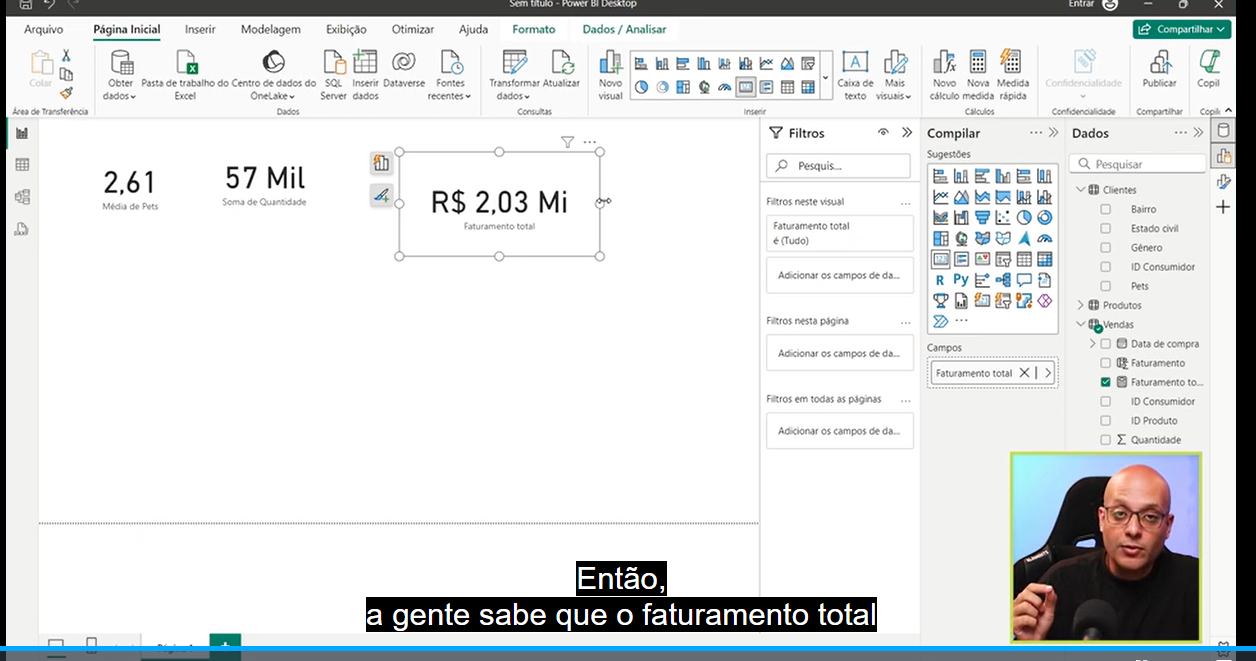Choose the funnel visual in Compilar
1256x661 pixels.
coord(982,217)
